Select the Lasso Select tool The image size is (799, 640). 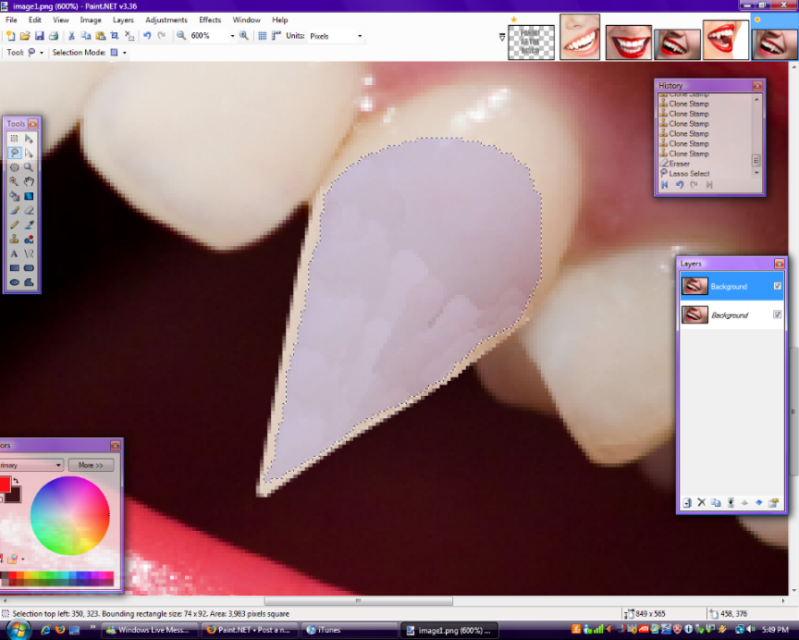click(14, 153)
